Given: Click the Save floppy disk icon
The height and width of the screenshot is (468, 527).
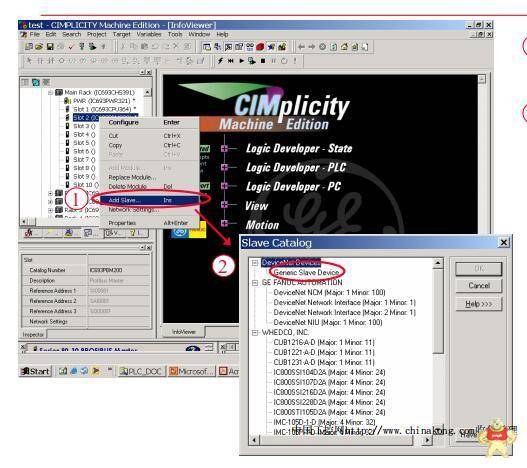Looking at the screenshot, I should click(x=50, y=47).
